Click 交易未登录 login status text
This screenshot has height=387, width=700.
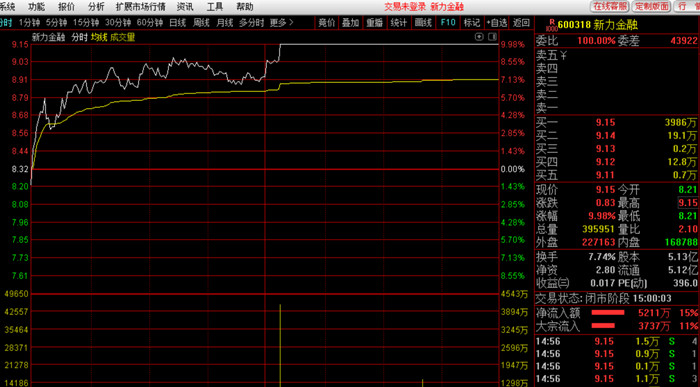tap(405, 7)
